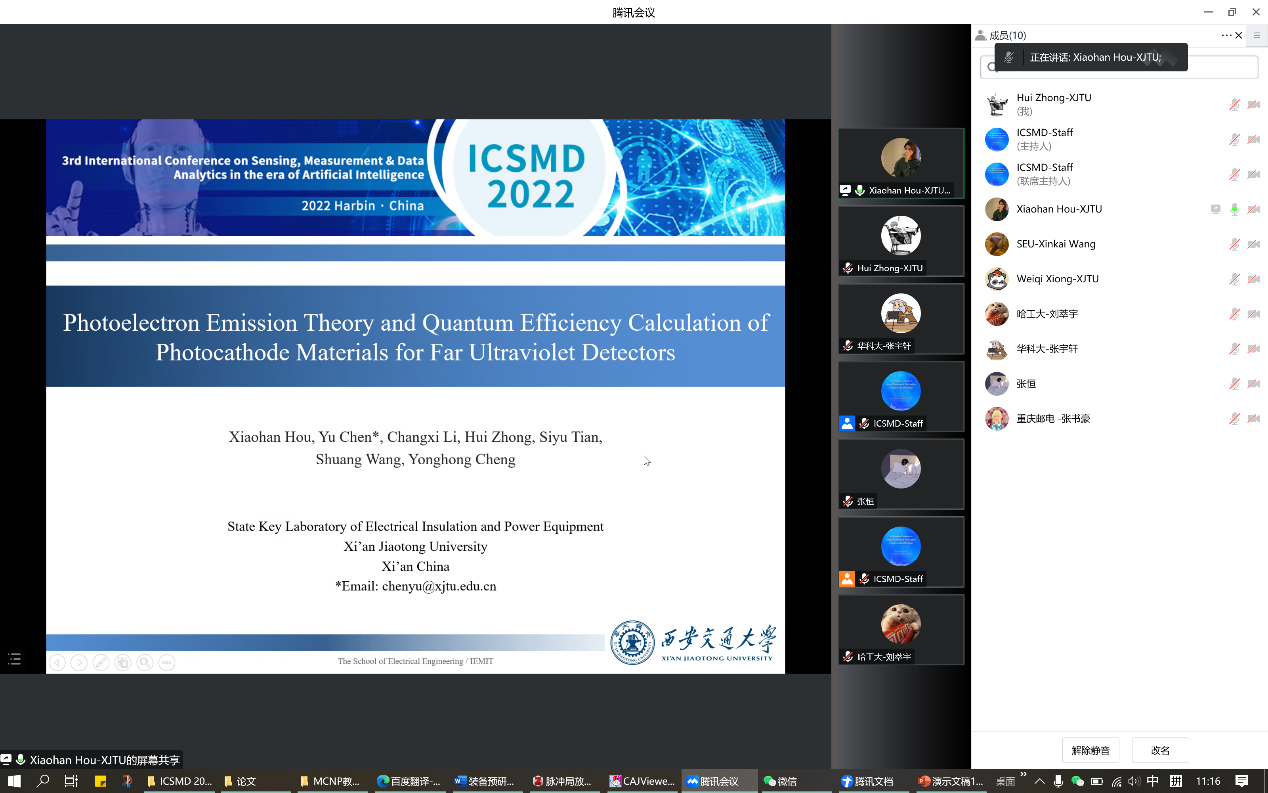1268x793 pixels.
Task: Expand hidden system tray icons chevron
Action: (1040, 781)
